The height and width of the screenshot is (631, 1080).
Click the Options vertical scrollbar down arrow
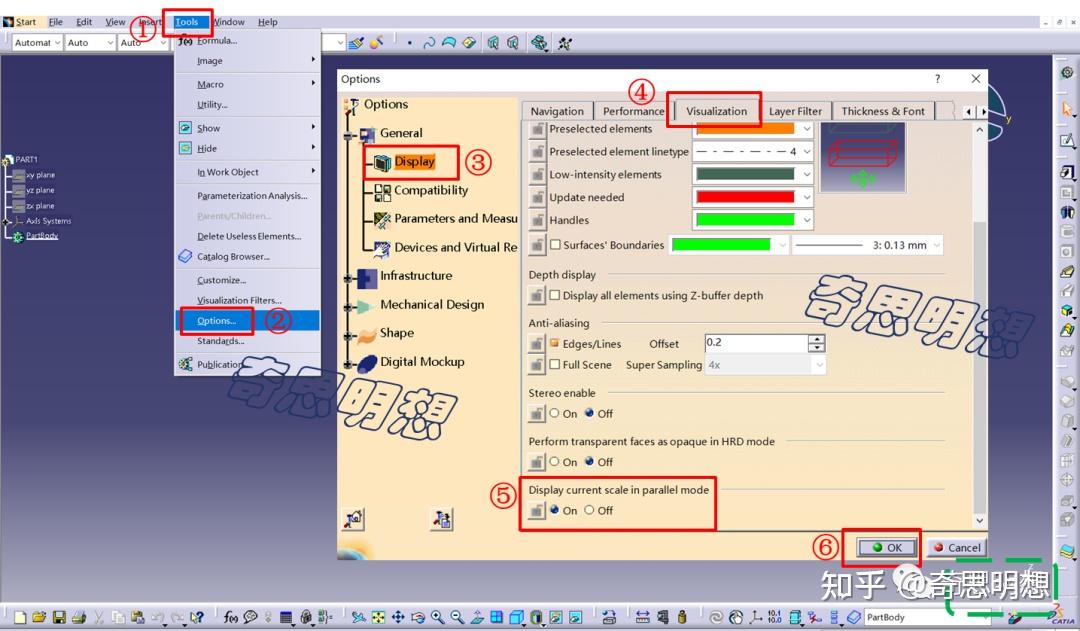click(979, 521)
